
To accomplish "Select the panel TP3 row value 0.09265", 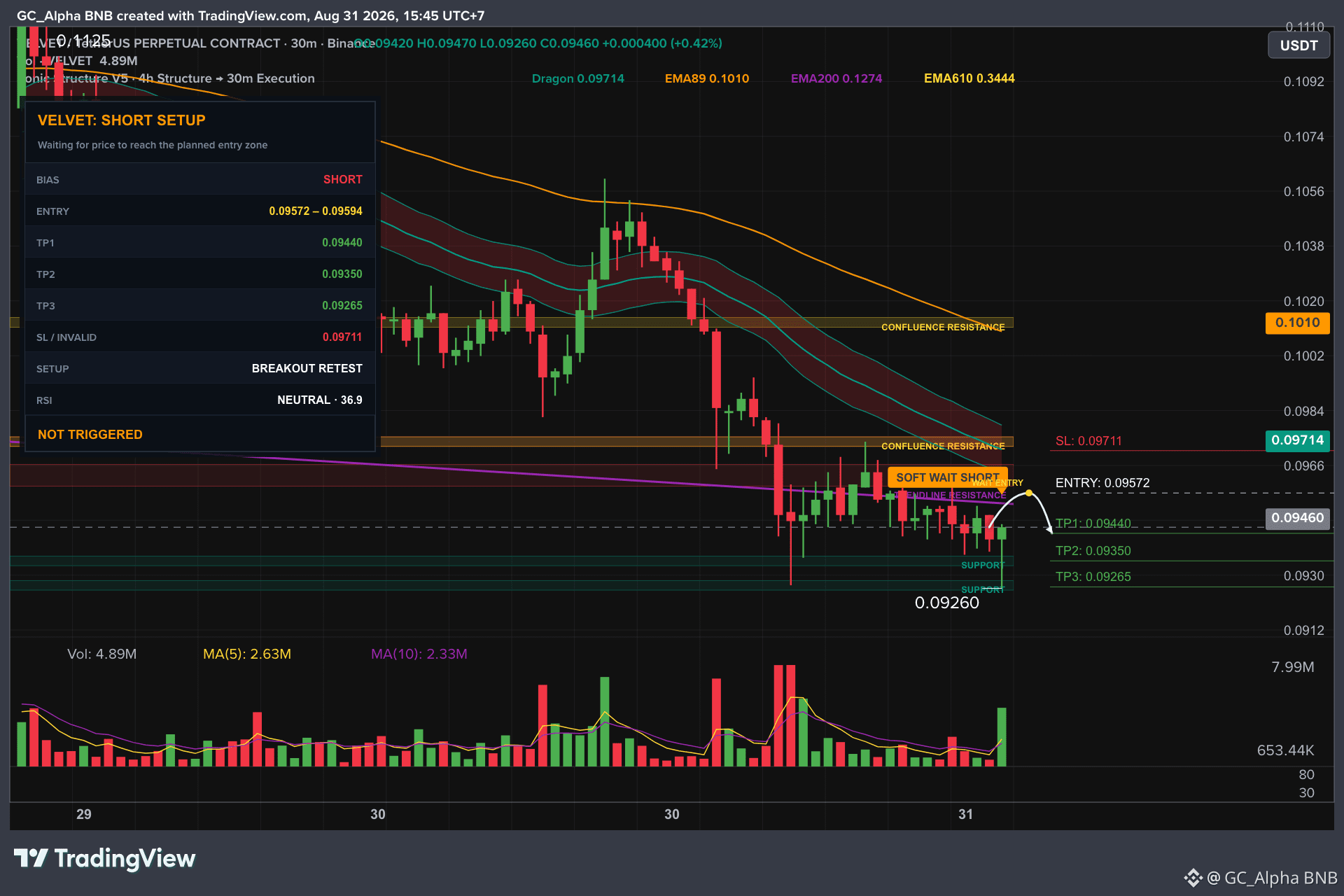I will (x=342, y=306).
